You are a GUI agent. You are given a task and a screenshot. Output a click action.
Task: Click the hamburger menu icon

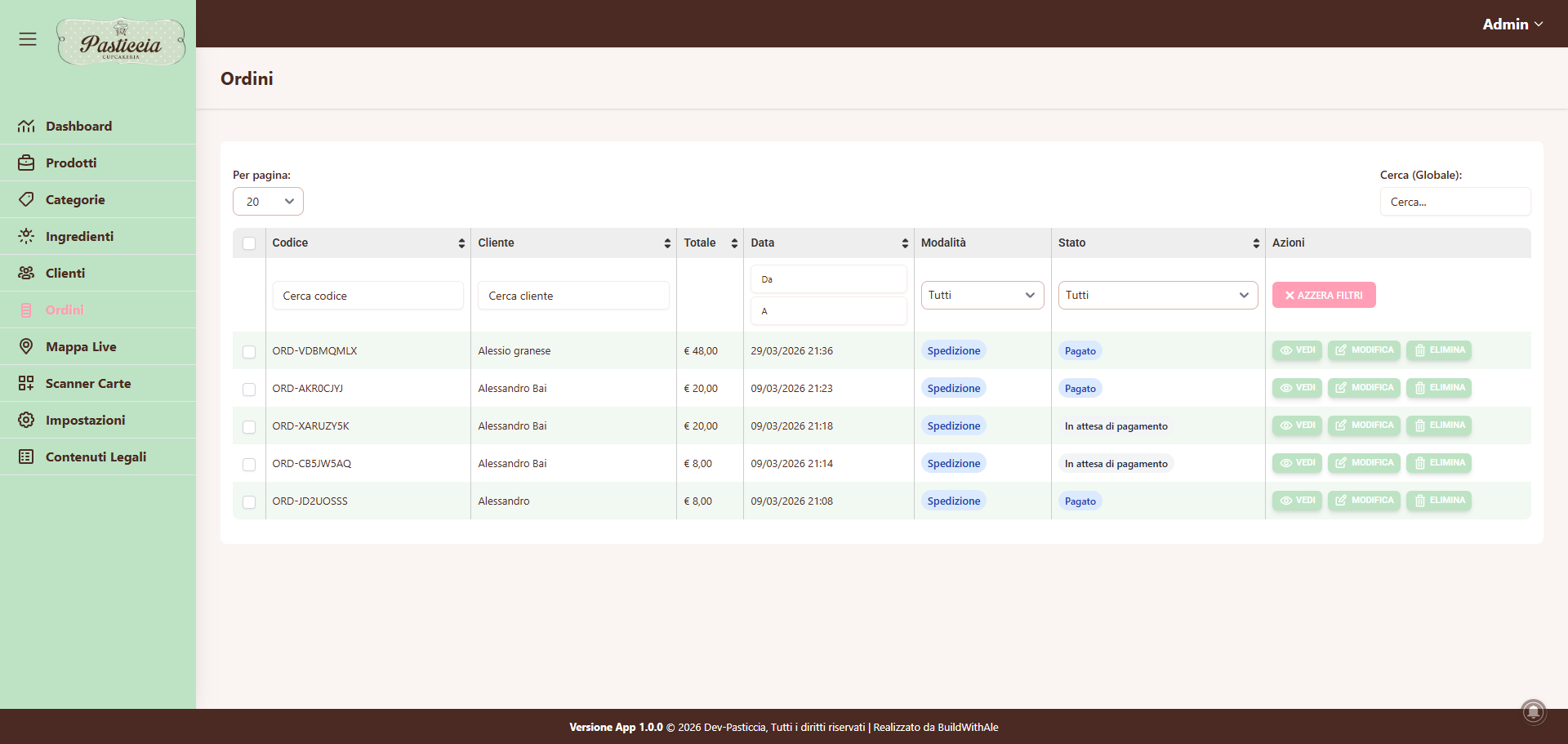tap(28, 39)
